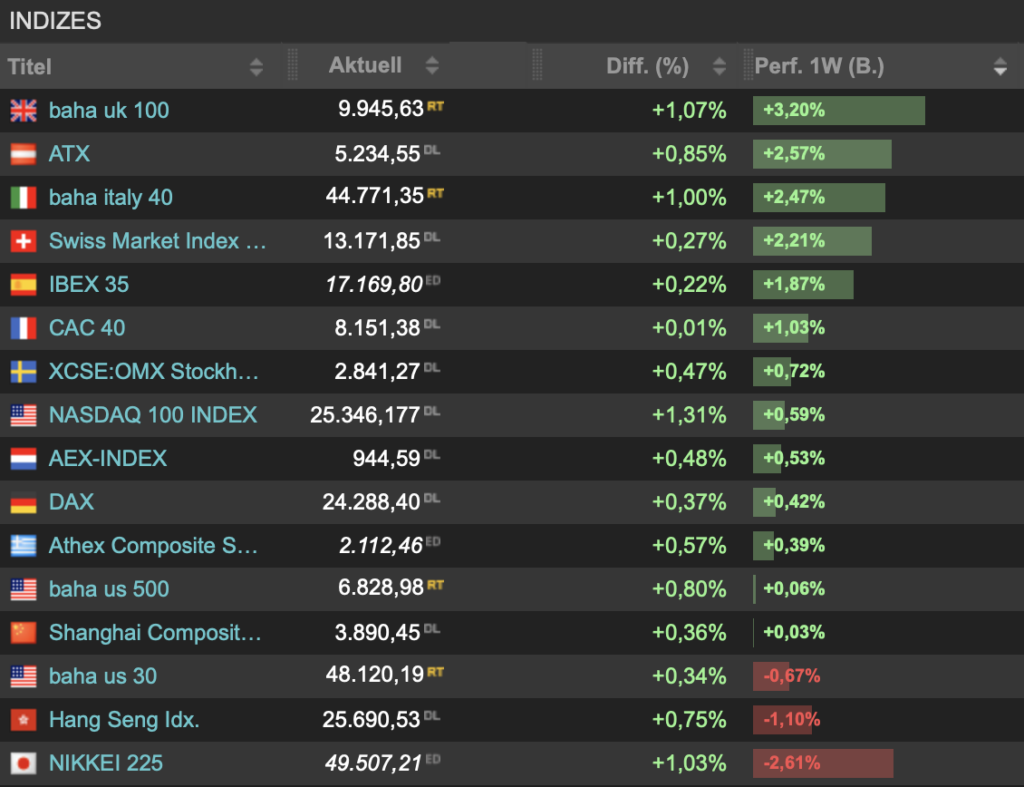Click the Swiss flag next to Swiss Market Index
The width and height of the screenshot is (1024, 787).
pos(24,241)
